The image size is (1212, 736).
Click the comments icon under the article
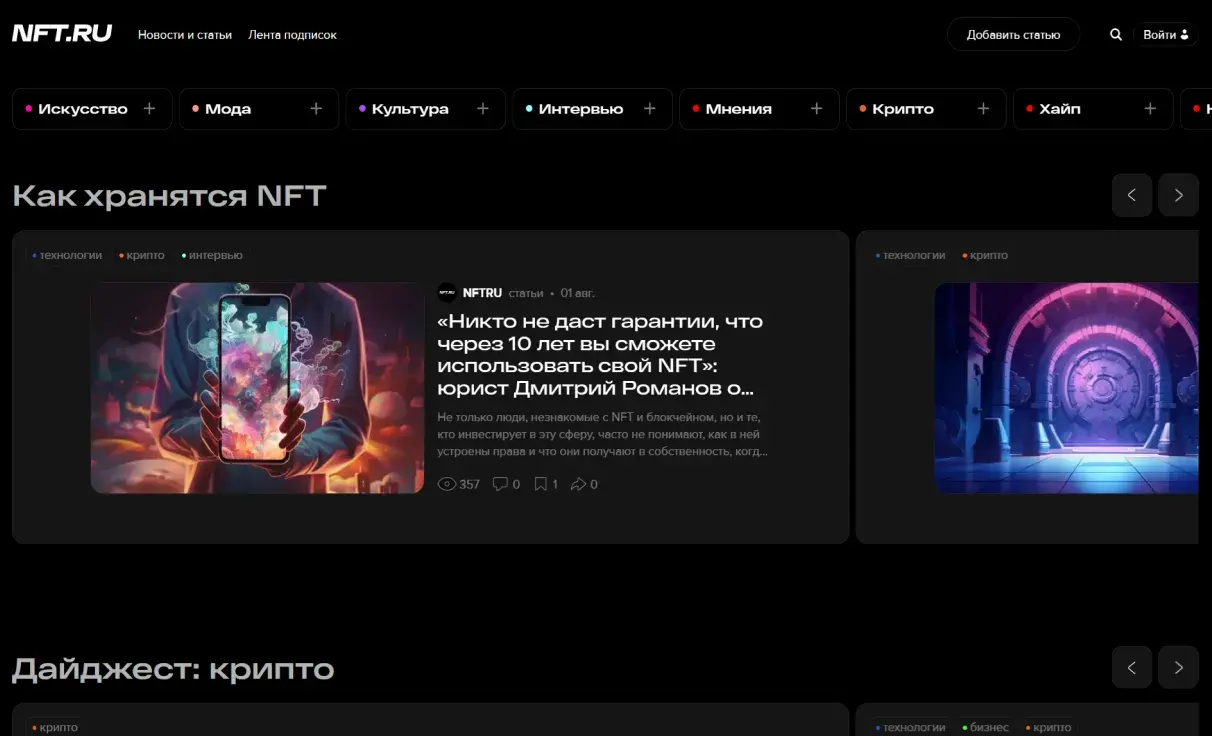501,484
